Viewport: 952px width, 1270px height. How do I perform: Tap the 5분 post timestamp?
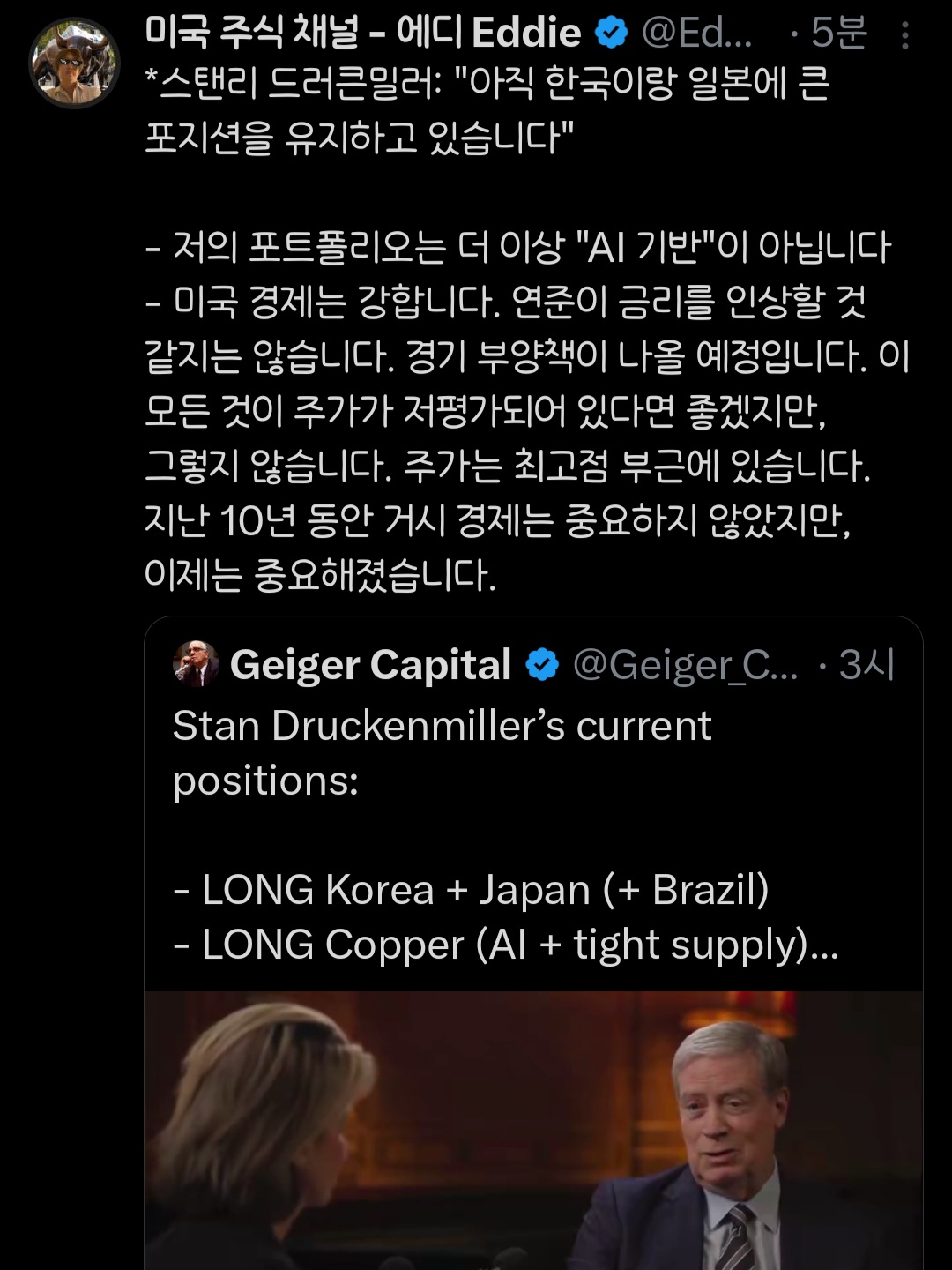[x=838, y=34]
